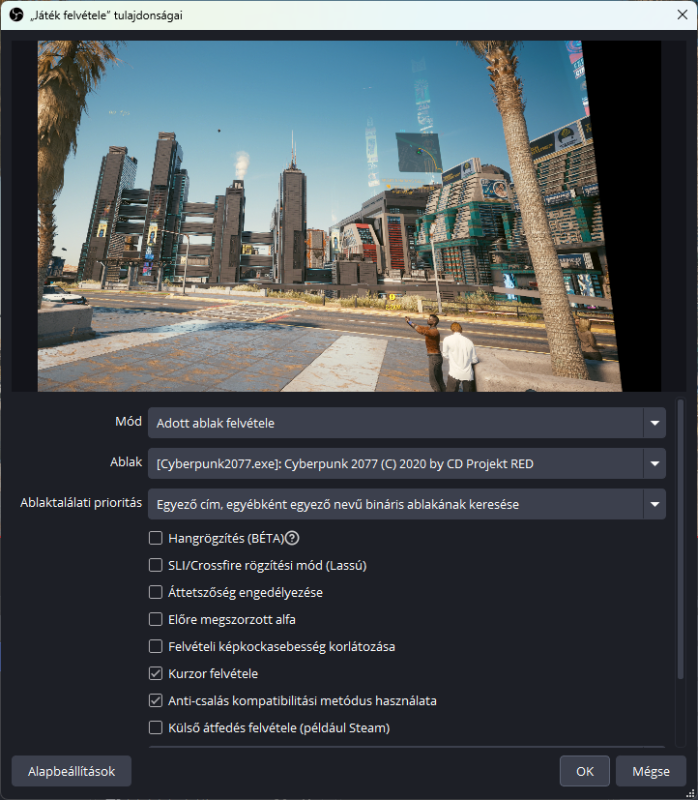Toggle Áttetszőség engedélyezése checkbox
The height and width of the screenshot is (800, 698).
click(156, 592)
